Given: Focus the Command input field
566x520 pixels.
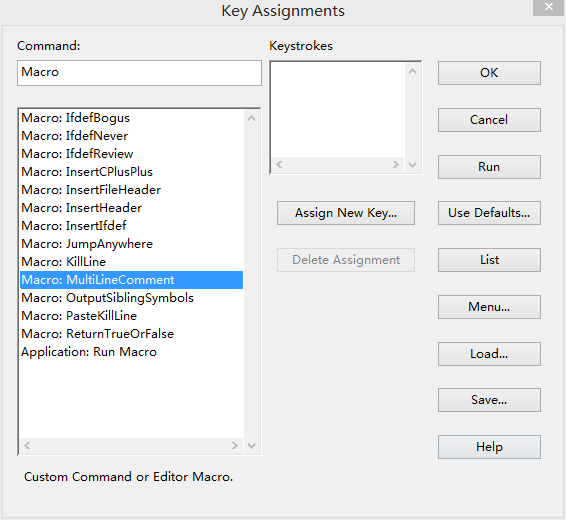Looking at the screenshot, I should click(139, 73).
